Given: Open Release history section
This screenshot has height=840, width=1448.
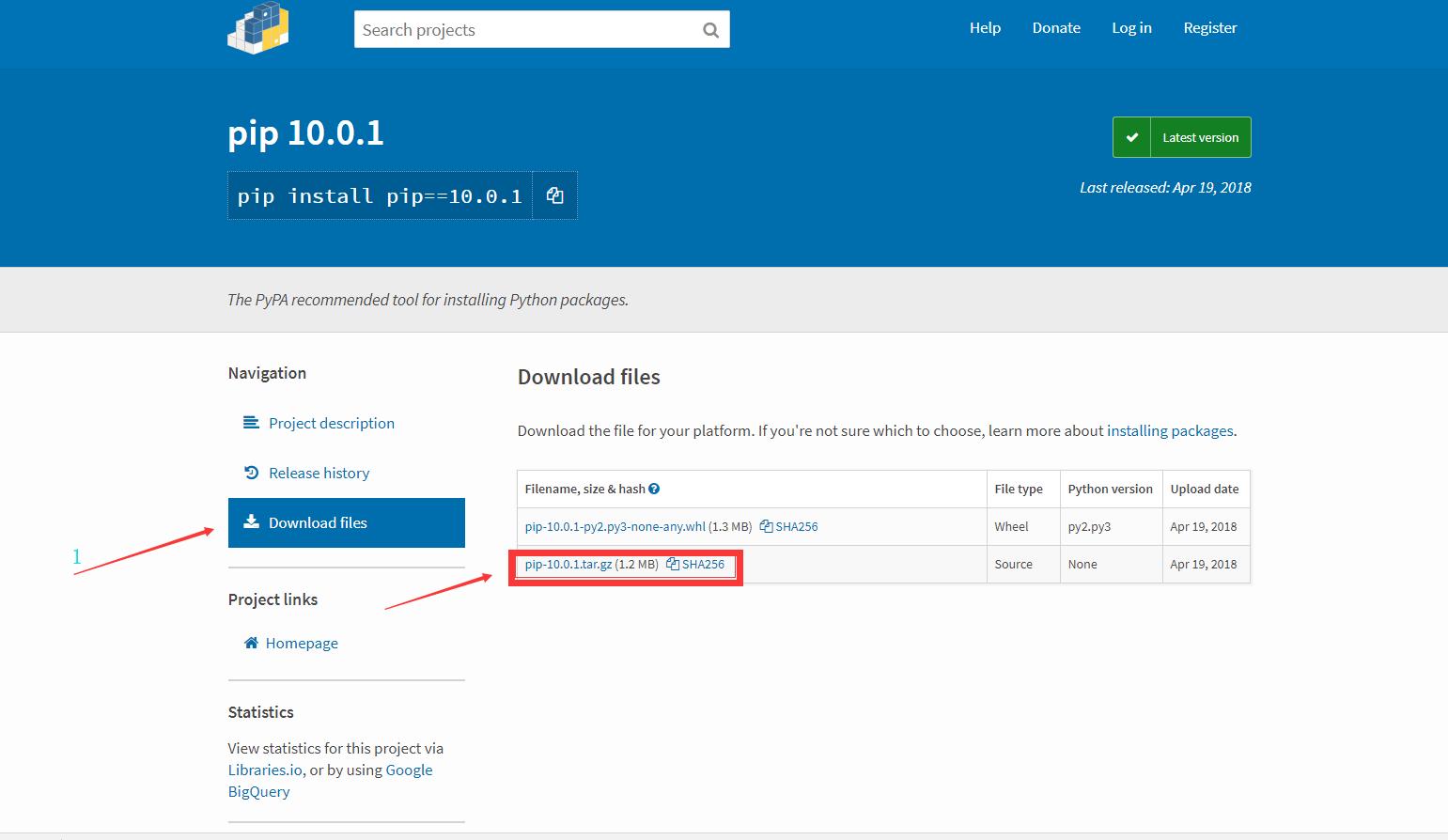Looking at the screenshot, I should 319,473.
